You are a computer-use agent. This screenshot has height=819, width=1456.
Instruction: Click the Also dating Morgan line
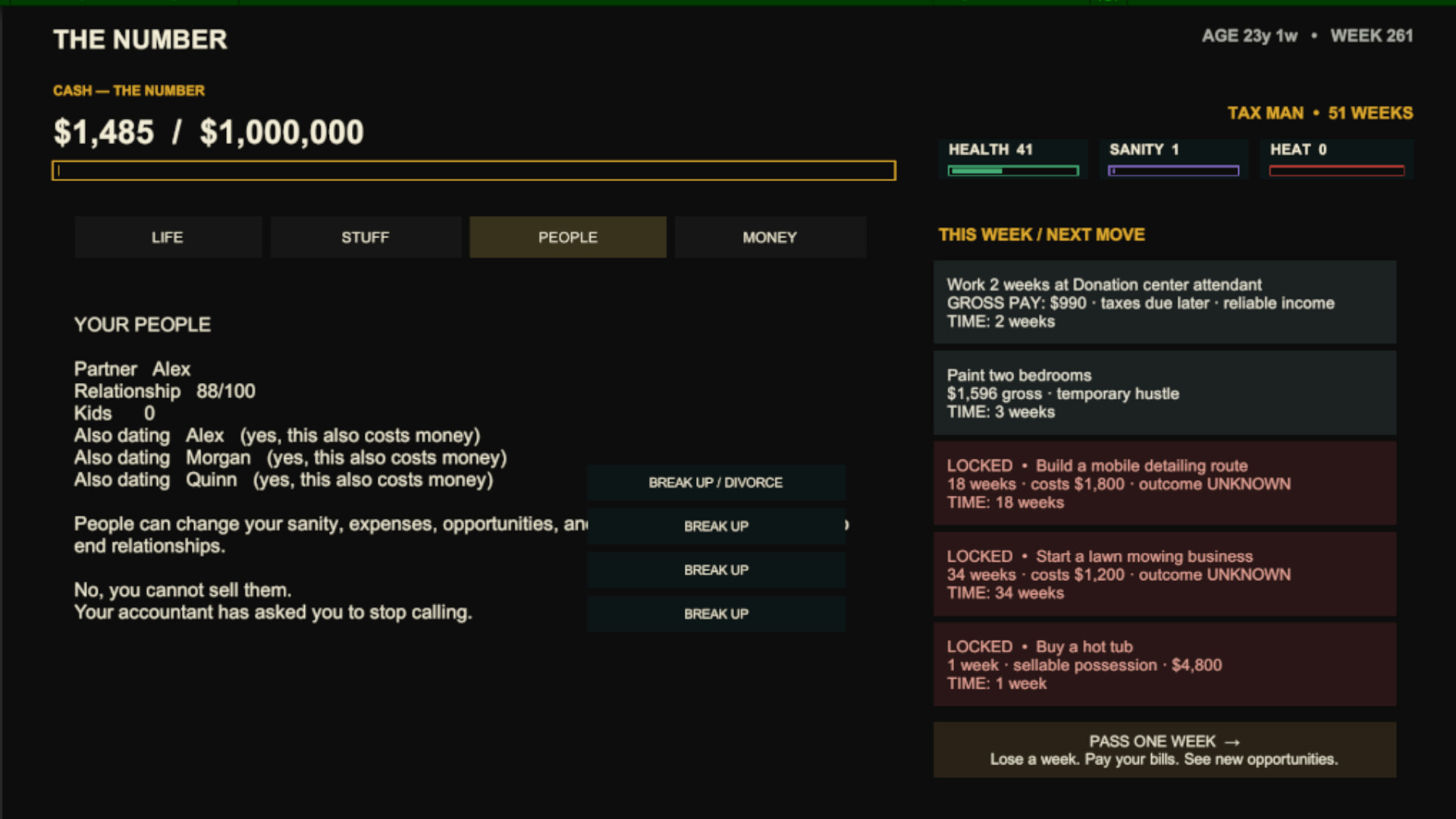290,457
